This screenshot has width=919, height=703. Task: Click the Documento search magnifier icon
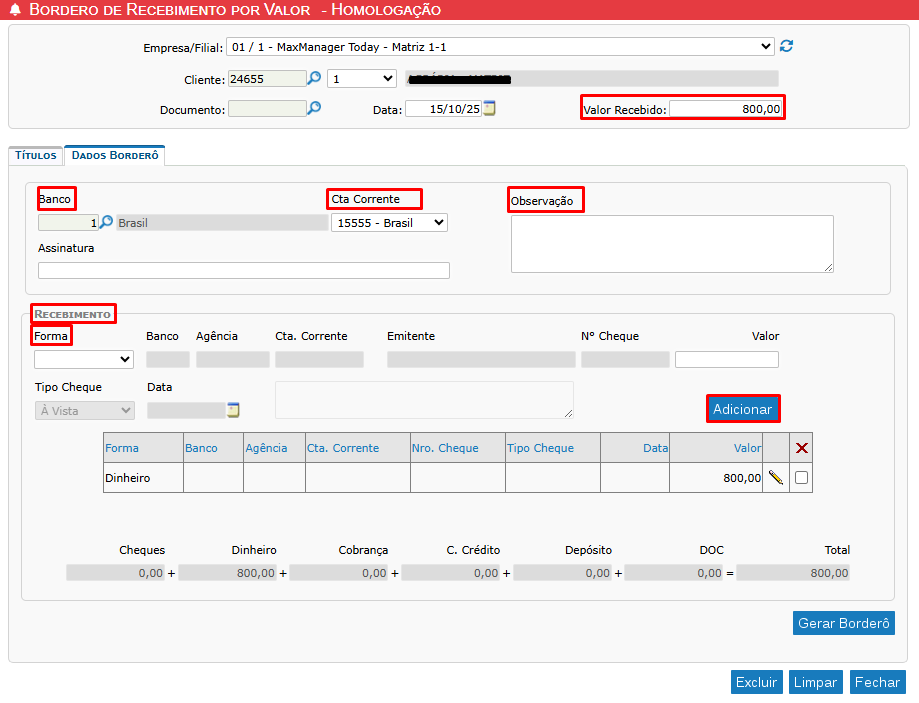point(314,109)
